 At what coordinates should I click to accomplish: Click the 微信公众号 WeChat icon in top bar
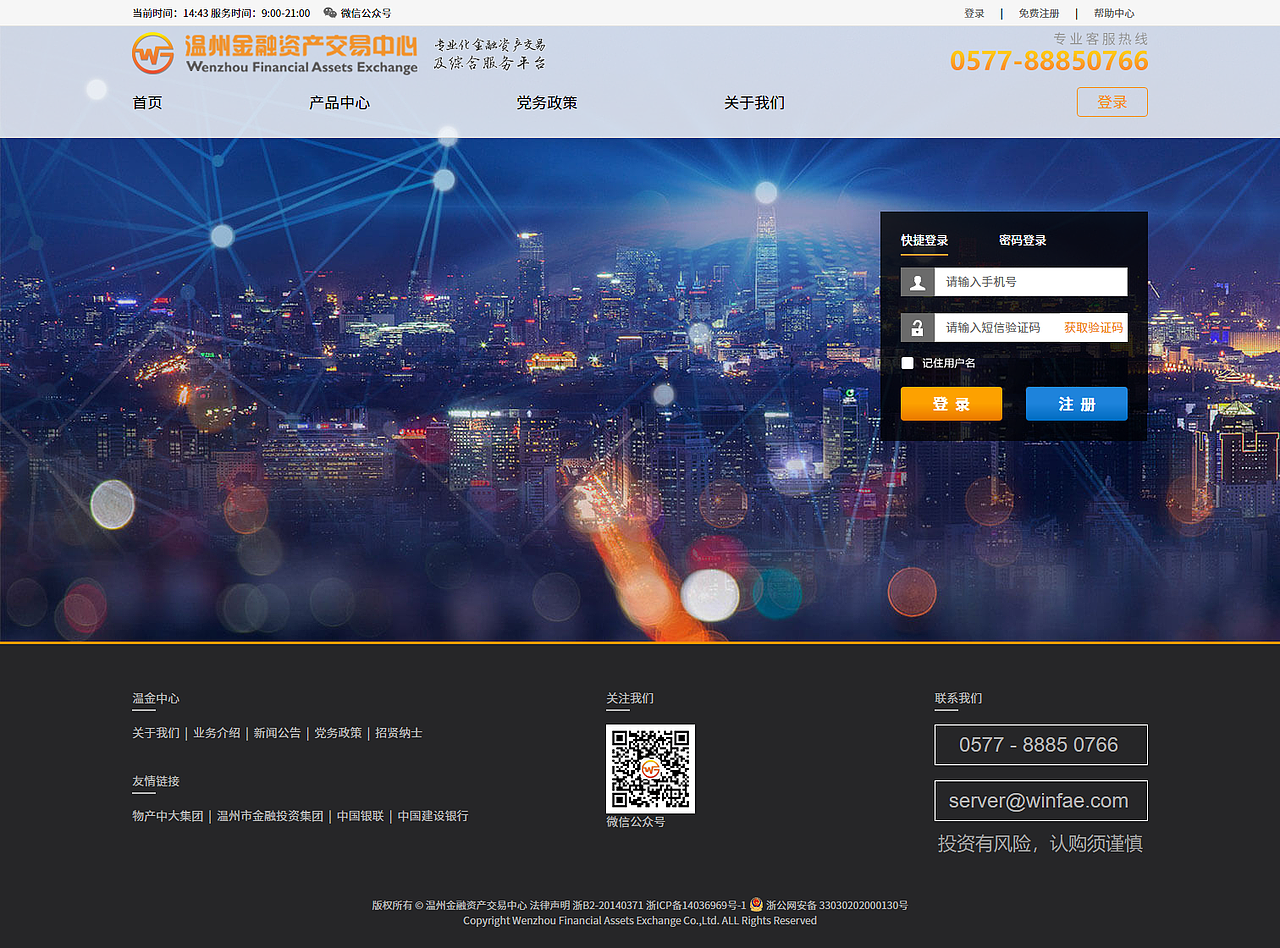point(330,13)
